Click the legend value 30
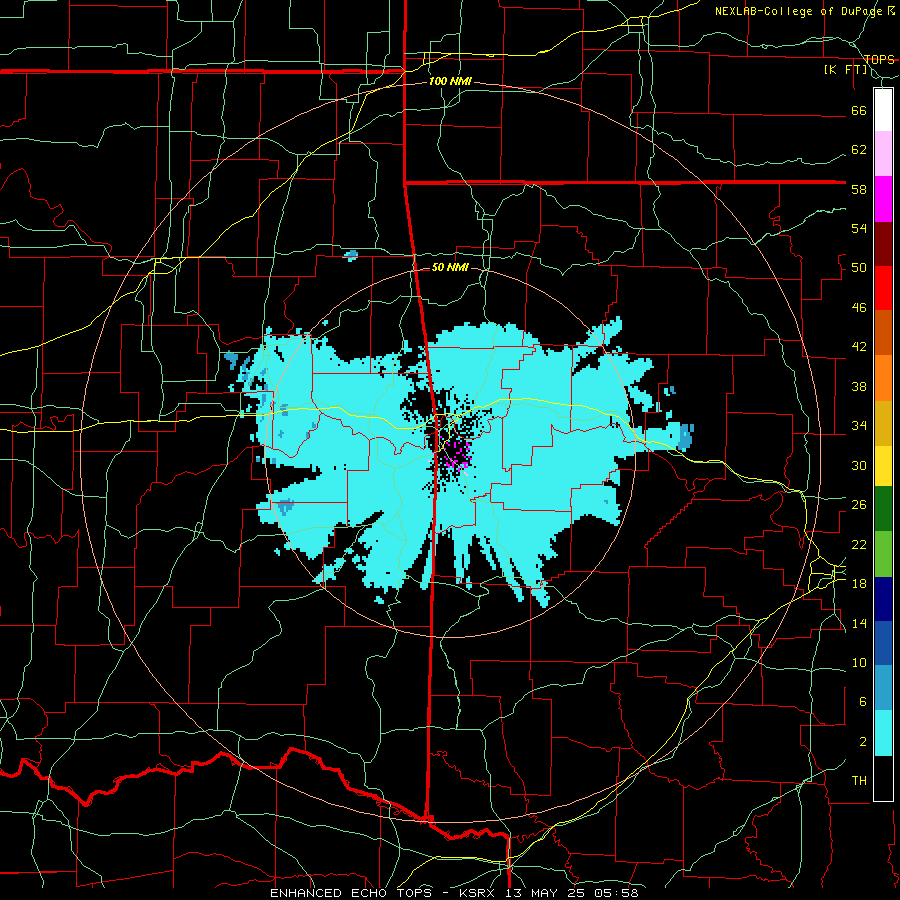900x900 pixels. [x=859, y=465]
